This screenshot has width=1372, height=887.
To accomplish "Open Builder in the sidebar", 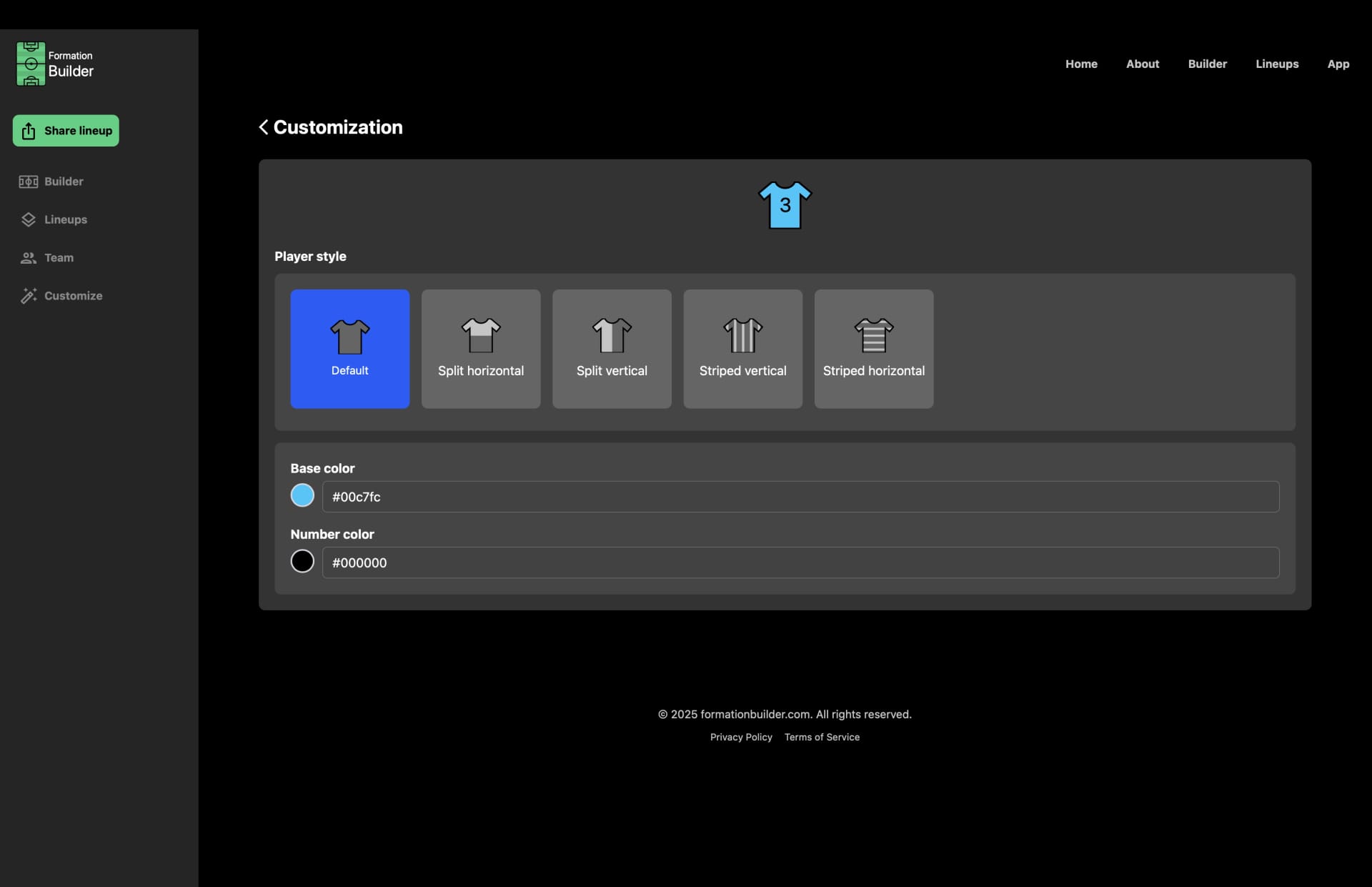I will (x=51, y=182).
